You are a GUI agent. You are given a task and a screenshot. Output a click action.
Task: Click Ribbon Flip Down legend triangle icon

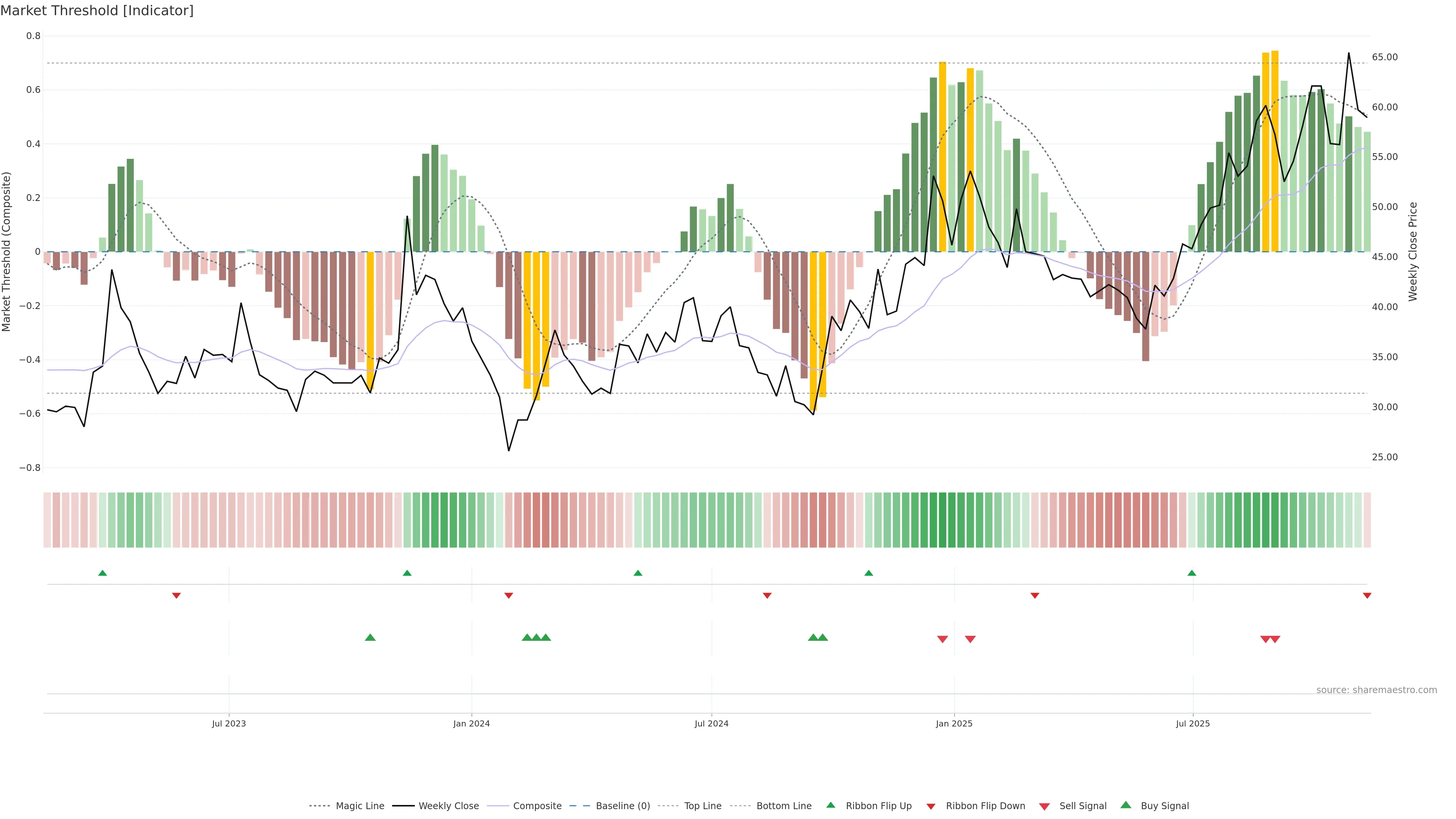931,806
